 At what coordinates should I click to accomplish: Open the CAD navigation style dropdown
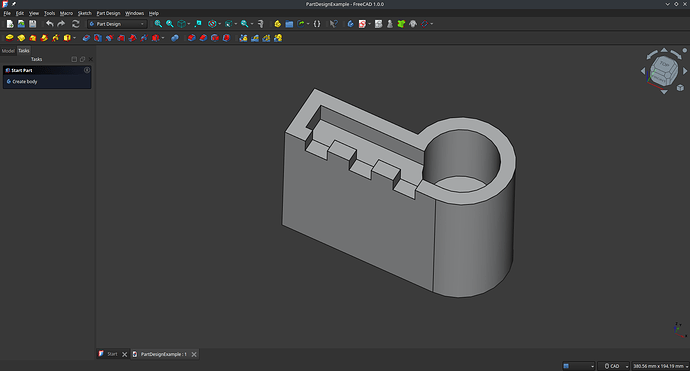(x=615, y=366)
